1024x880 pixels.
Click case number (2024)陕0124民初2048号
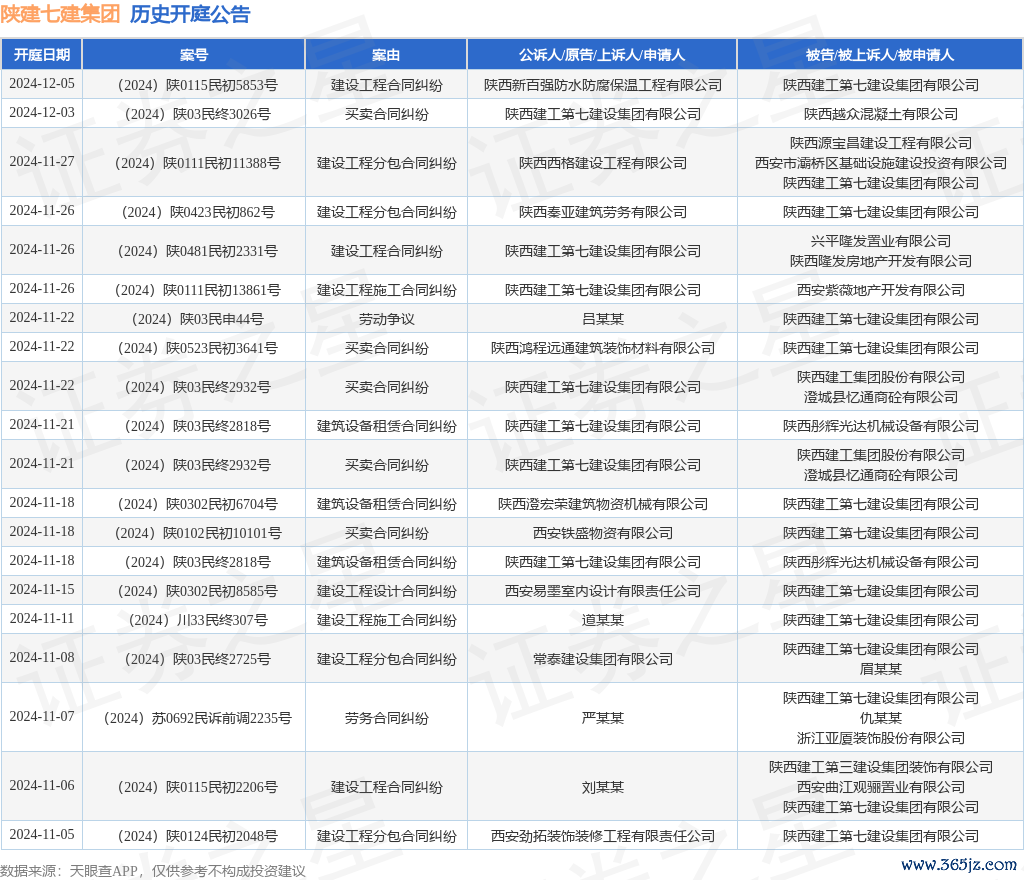197,836
